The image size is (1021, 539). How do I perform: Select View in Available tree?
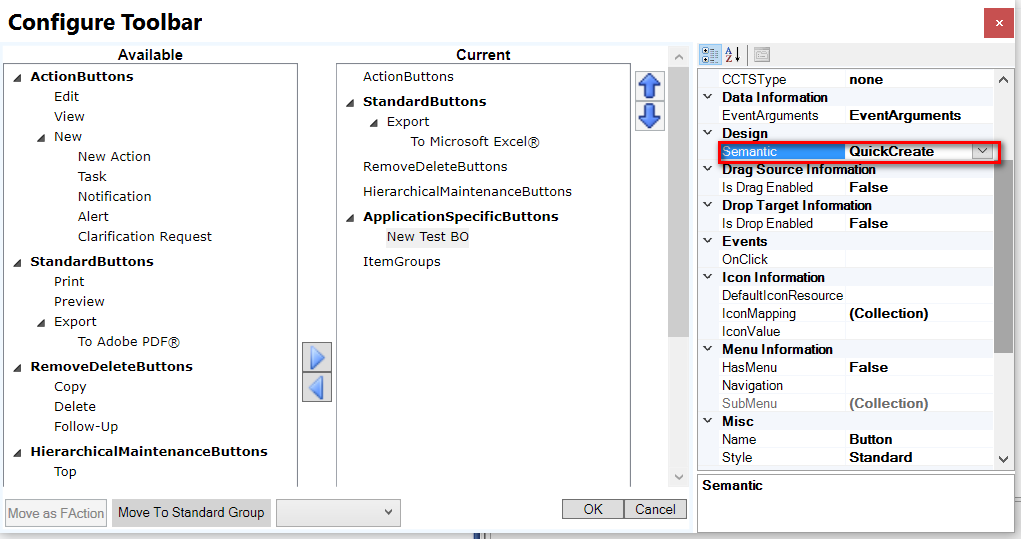69,117
